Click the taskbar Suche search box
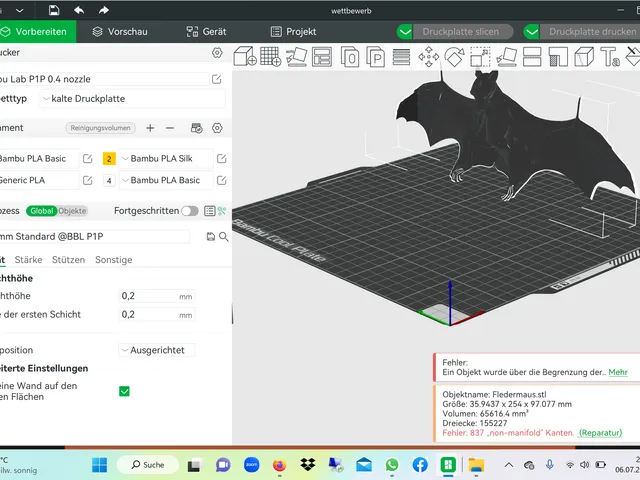Image resolution: width=640 pixels, height=480 pixels. pyautogui.click(x=148, y=465)
